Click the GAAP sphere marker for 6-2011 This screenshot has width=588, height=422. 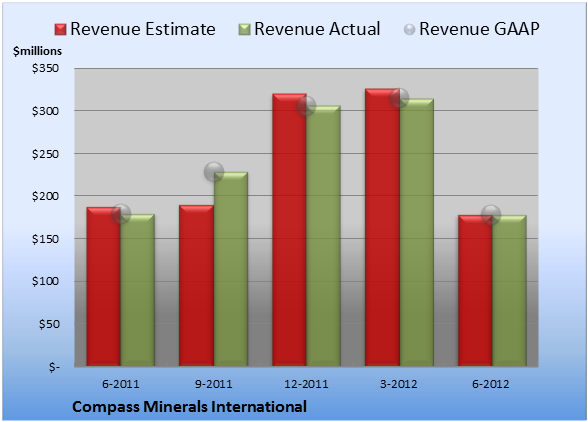tap(121, 214)
